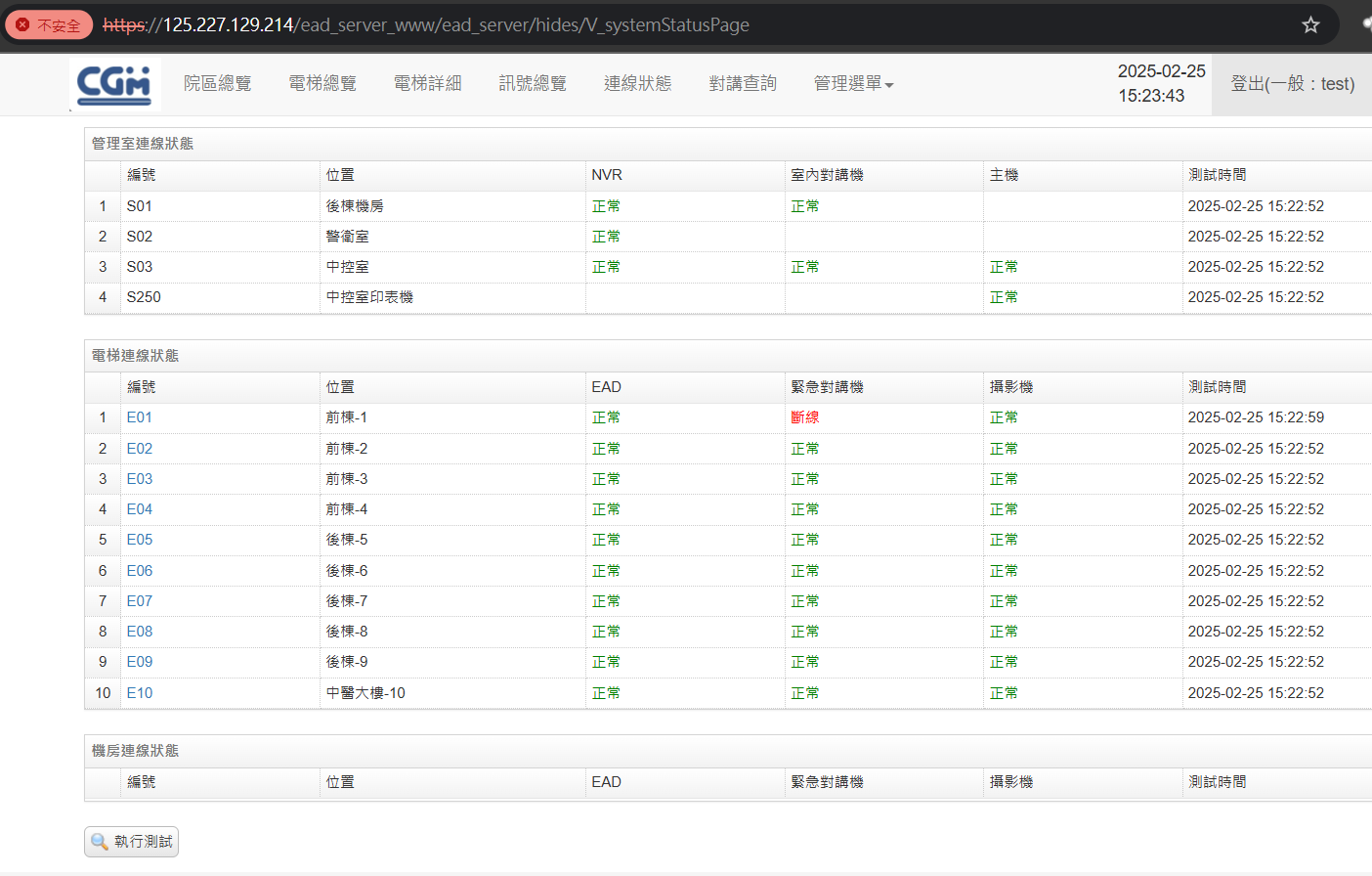Open the 對講查詢 page
This screenshot has width=1372, height=876.
tap(743, 83)
